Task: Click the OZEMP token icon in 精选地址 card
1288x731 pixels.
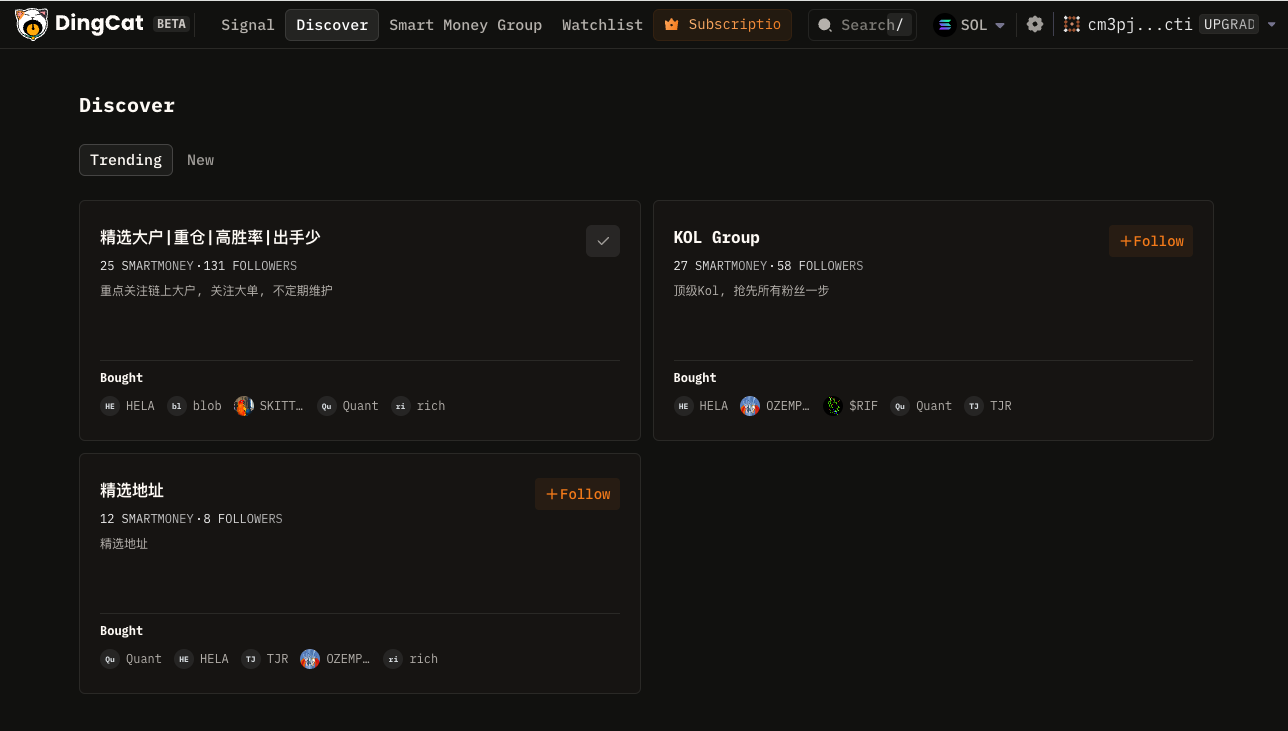Action: pos(310,659)
